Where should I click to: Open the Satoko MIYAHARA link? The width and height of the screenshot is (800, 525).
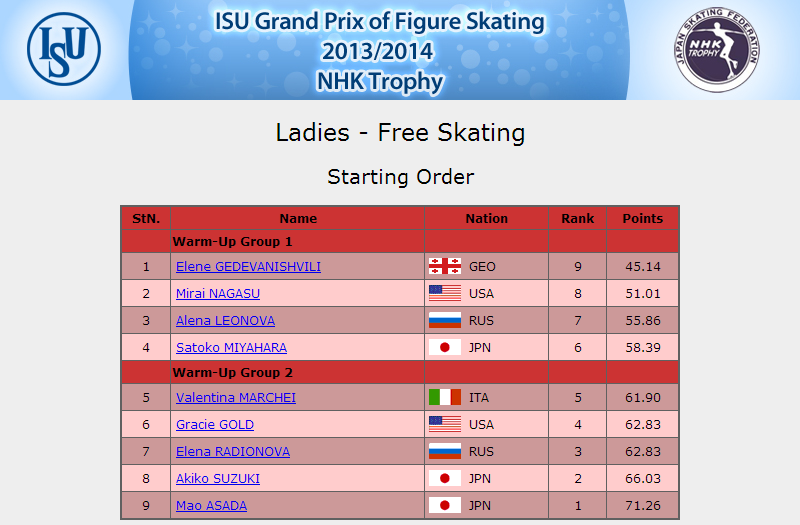tap(231, 348)
